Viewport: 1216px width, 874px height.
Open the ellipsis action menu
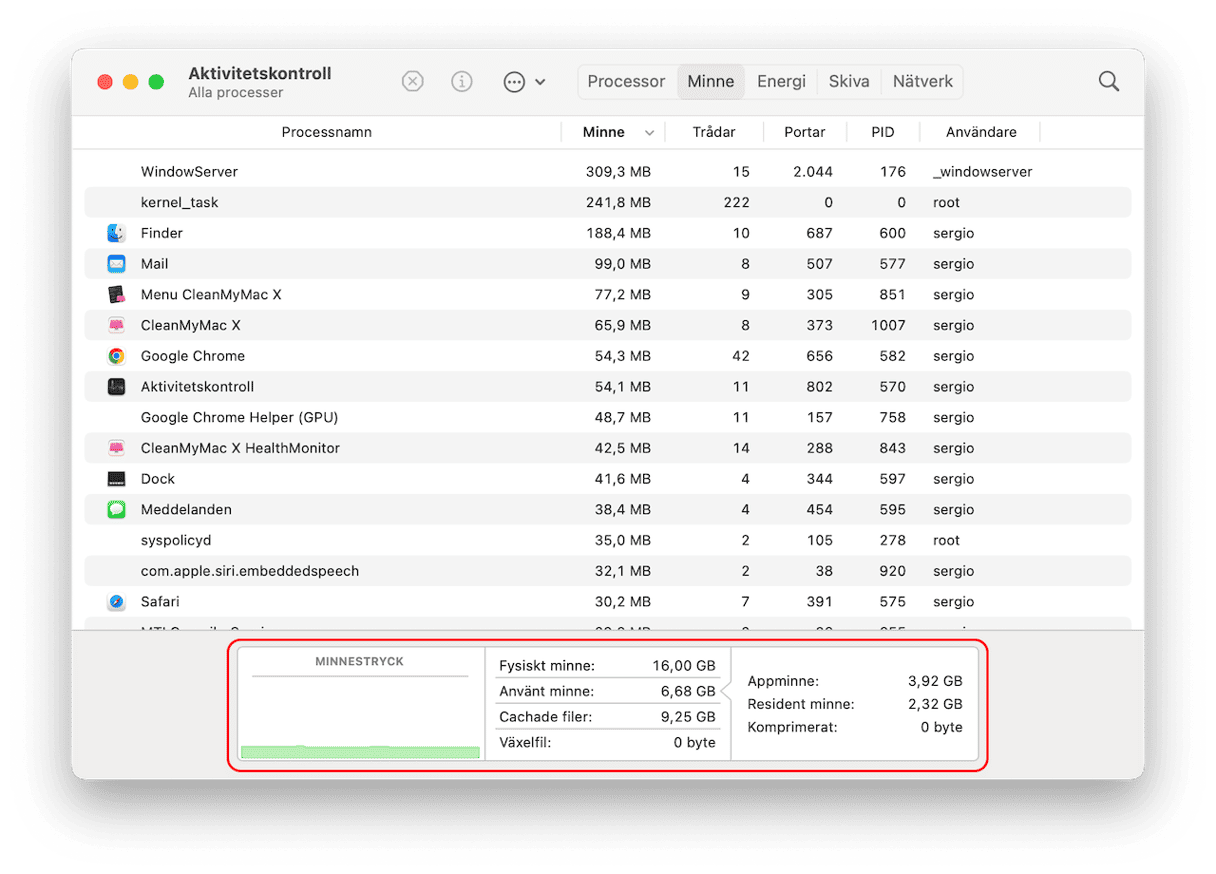[524, 82]
